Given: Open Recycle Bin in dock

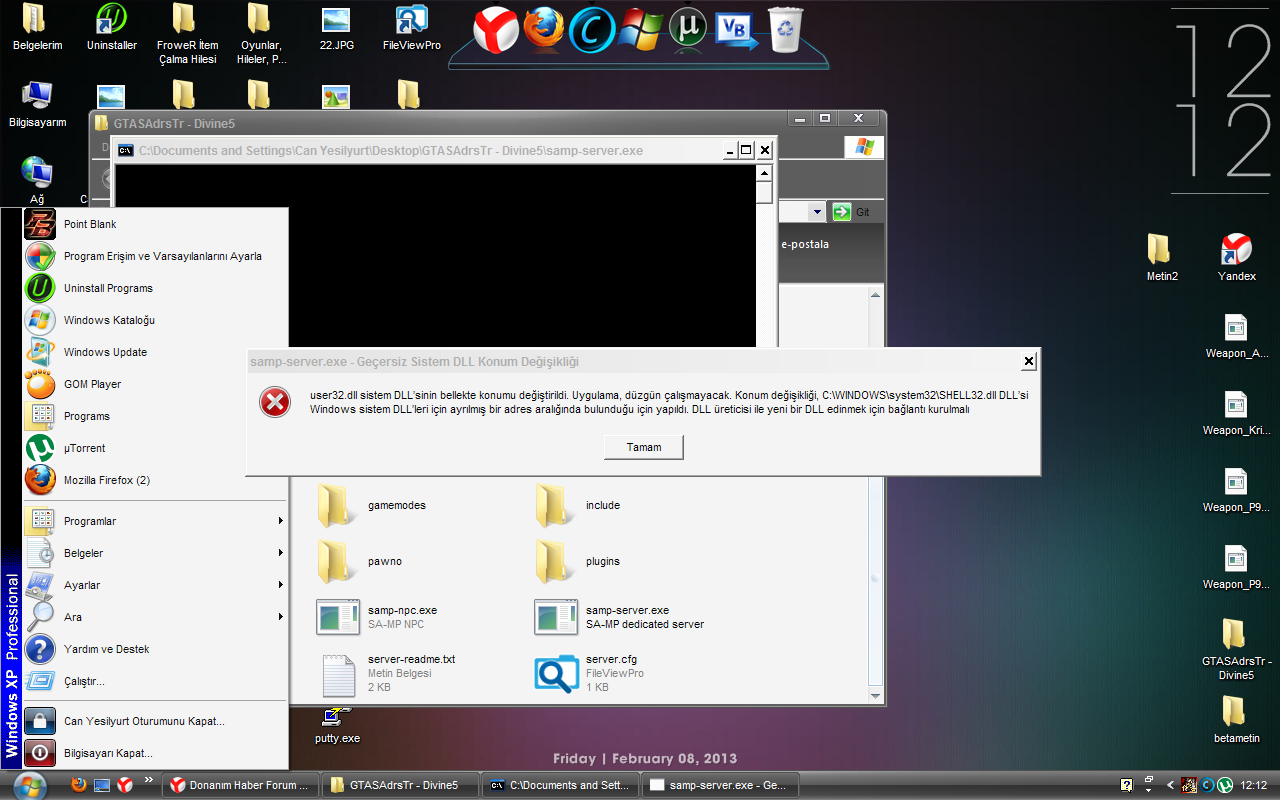Looking at the screenshot, I should coord(785,28).
